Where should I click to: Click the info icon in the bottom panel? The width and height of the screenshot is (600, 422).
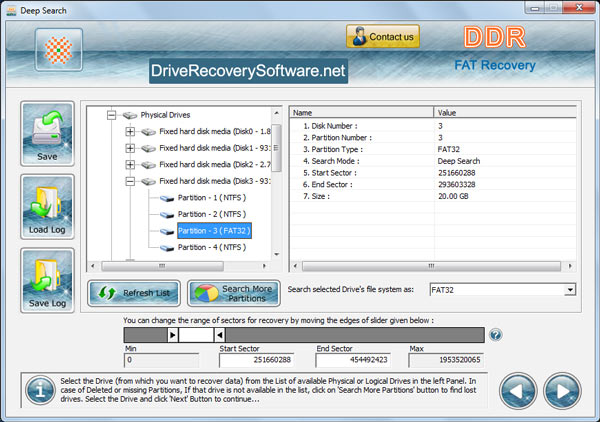click(x=40, y=390)
